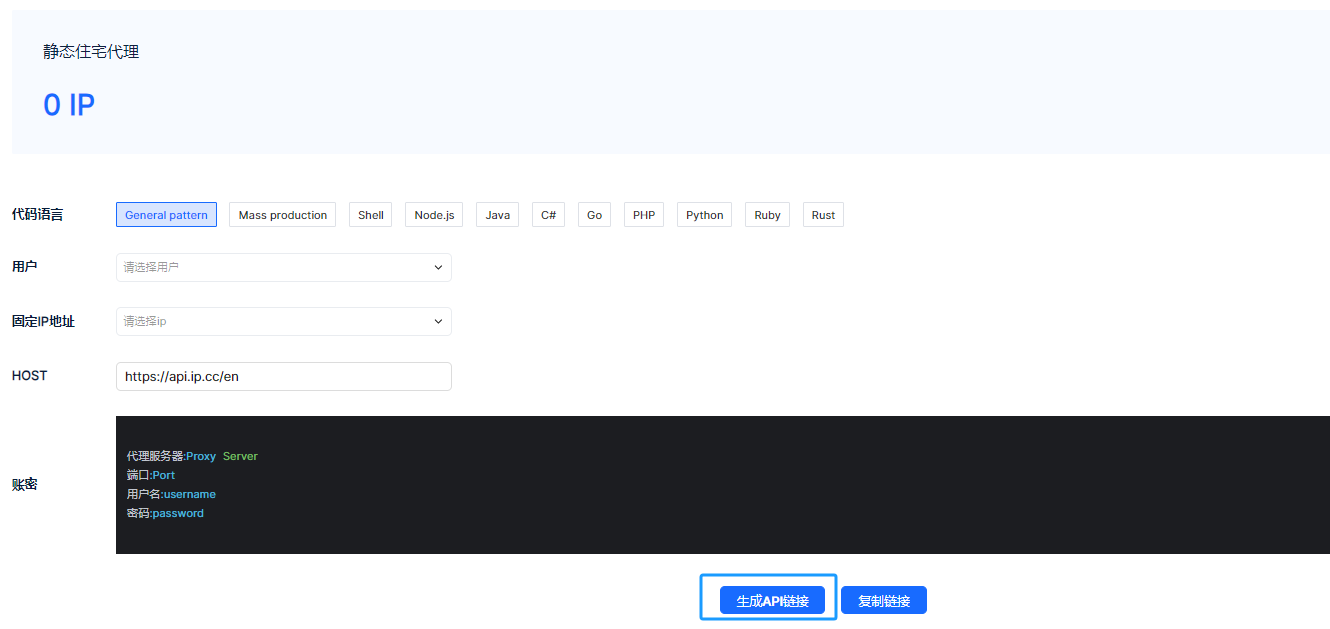Choose Mass production code option
This screenshot has height=629, width=1330.
282,215
